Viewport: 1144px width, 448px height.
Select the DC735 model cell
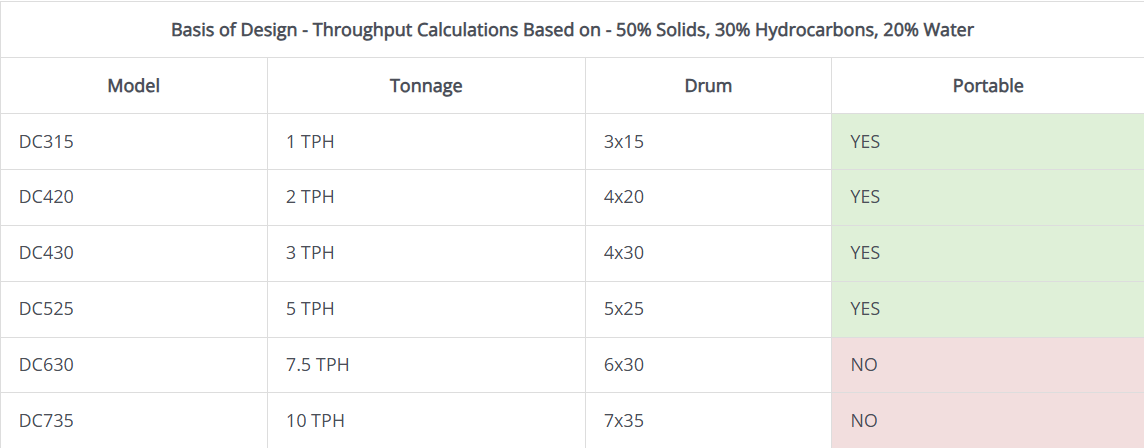(46, 421)
